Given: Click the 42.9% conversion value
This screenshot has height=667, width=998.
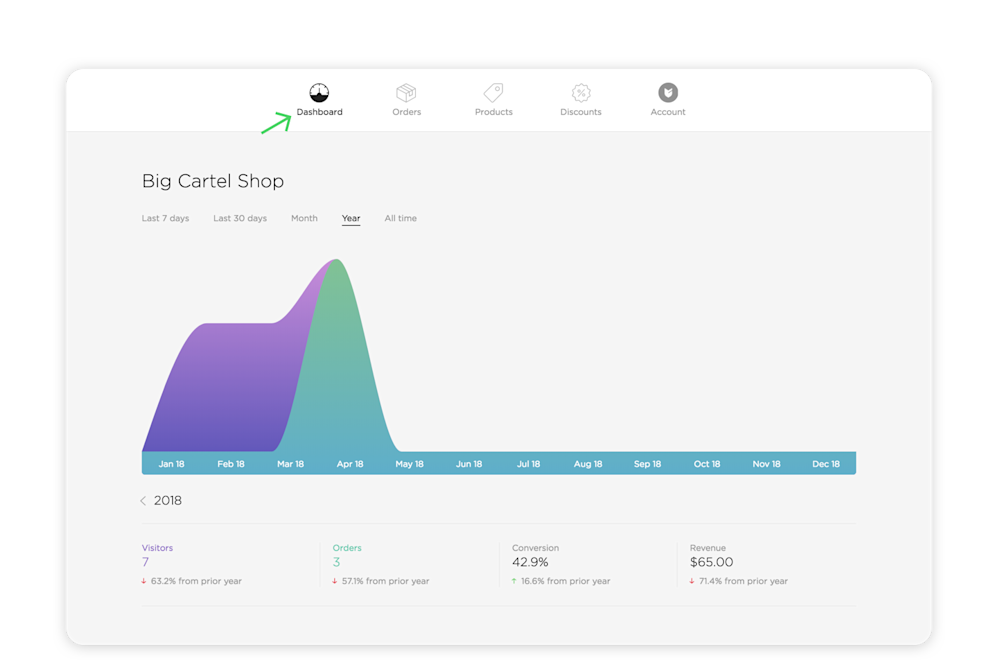Looking at the screenshot, I should tap(530, 562).
